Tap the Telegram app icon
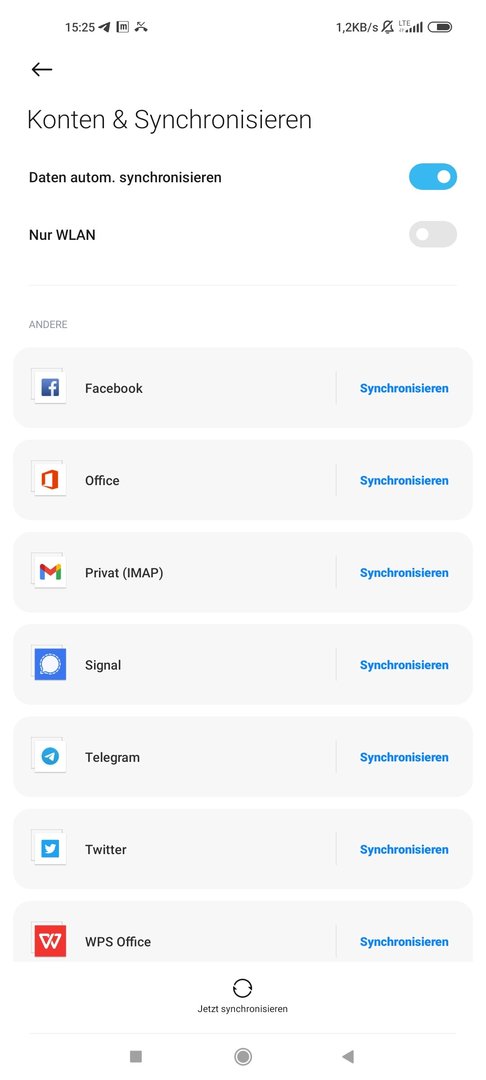This screenshot has width=486, height=1080. (x=49, y=756)
